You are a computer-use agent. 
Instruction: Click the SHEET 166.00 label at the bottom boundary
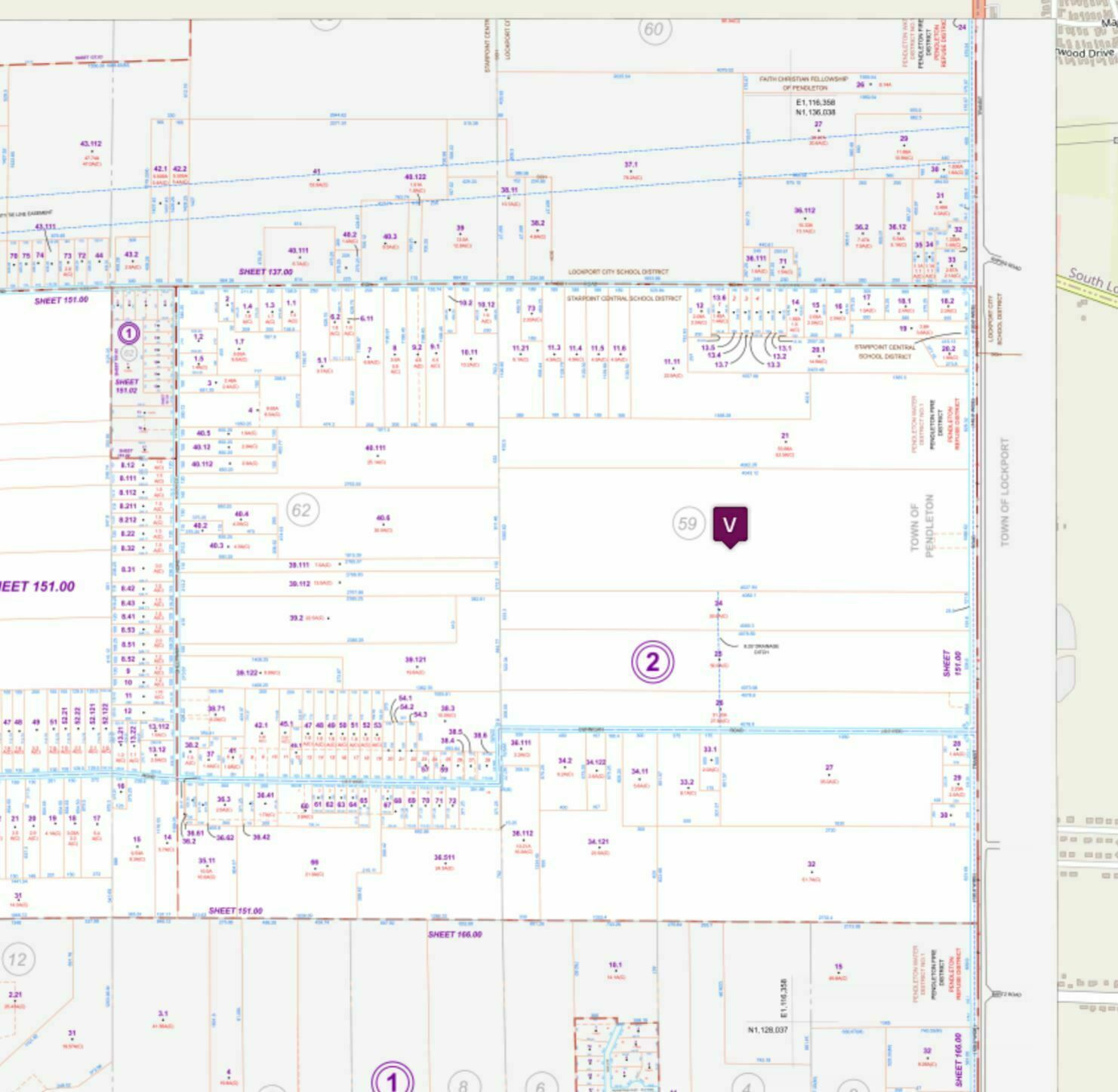click(x=454, y=934)
